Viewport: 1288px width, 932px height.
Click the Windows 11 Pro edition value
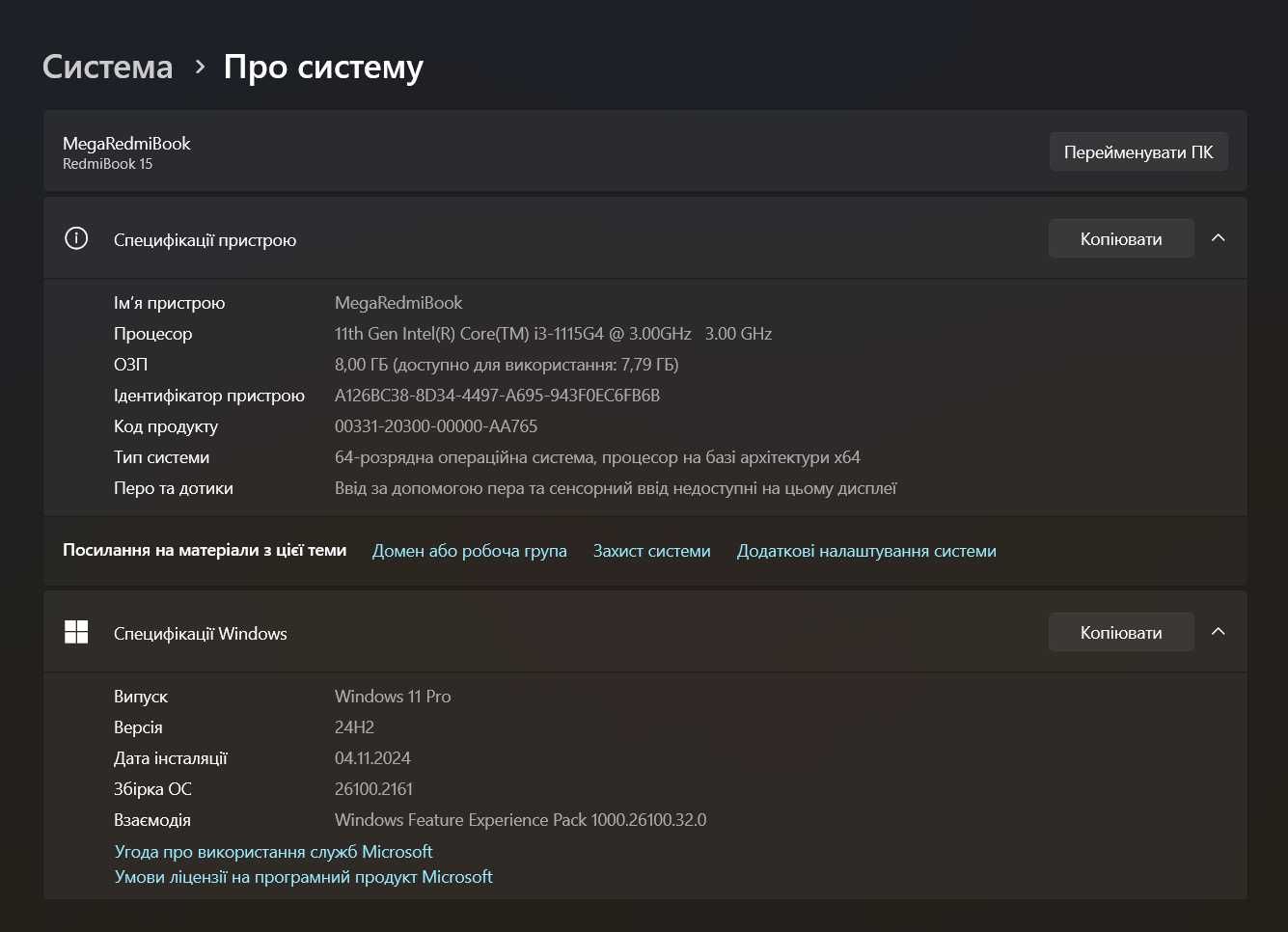393,697
